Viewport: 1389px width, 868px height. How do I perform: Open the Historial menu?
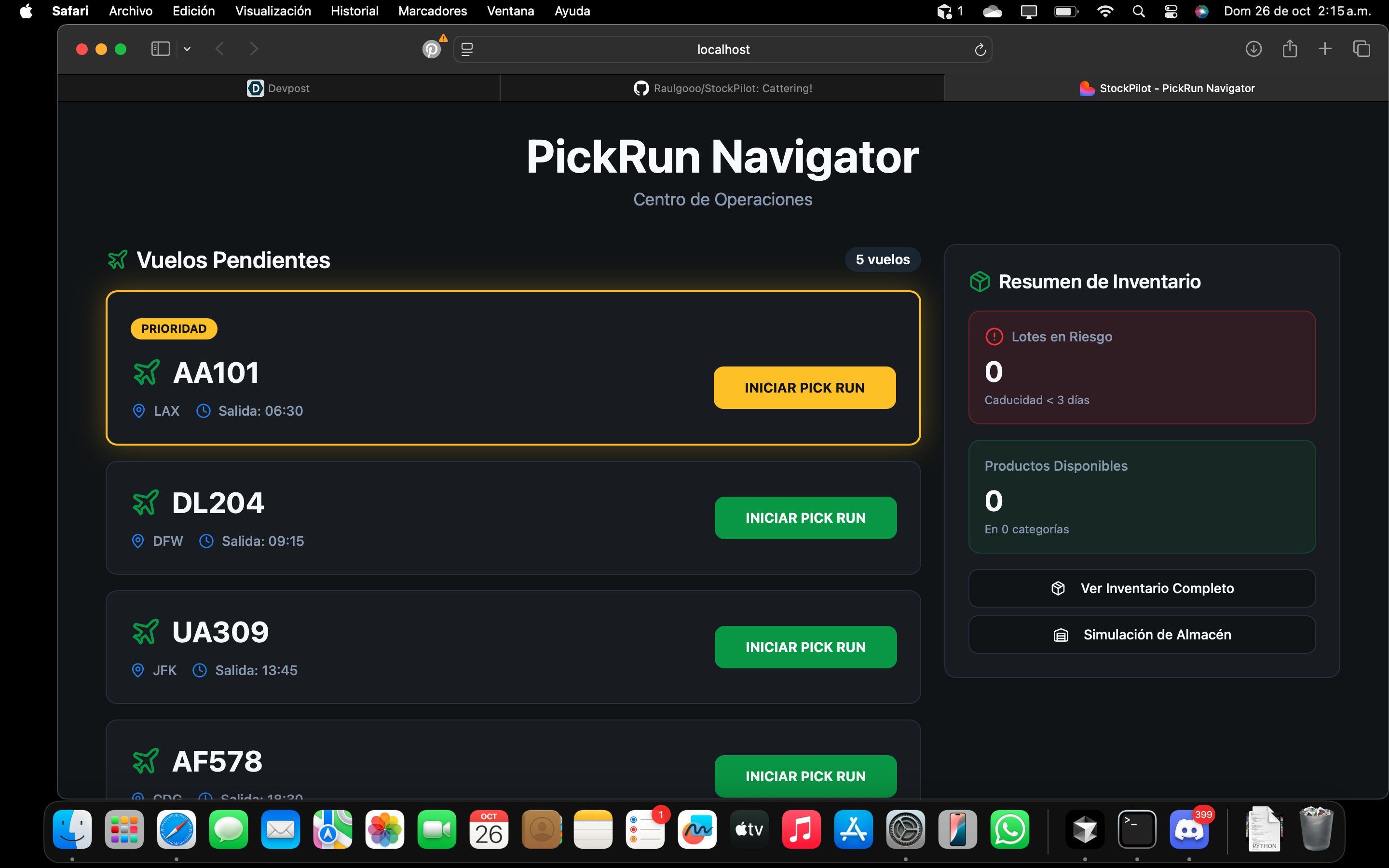354,11
